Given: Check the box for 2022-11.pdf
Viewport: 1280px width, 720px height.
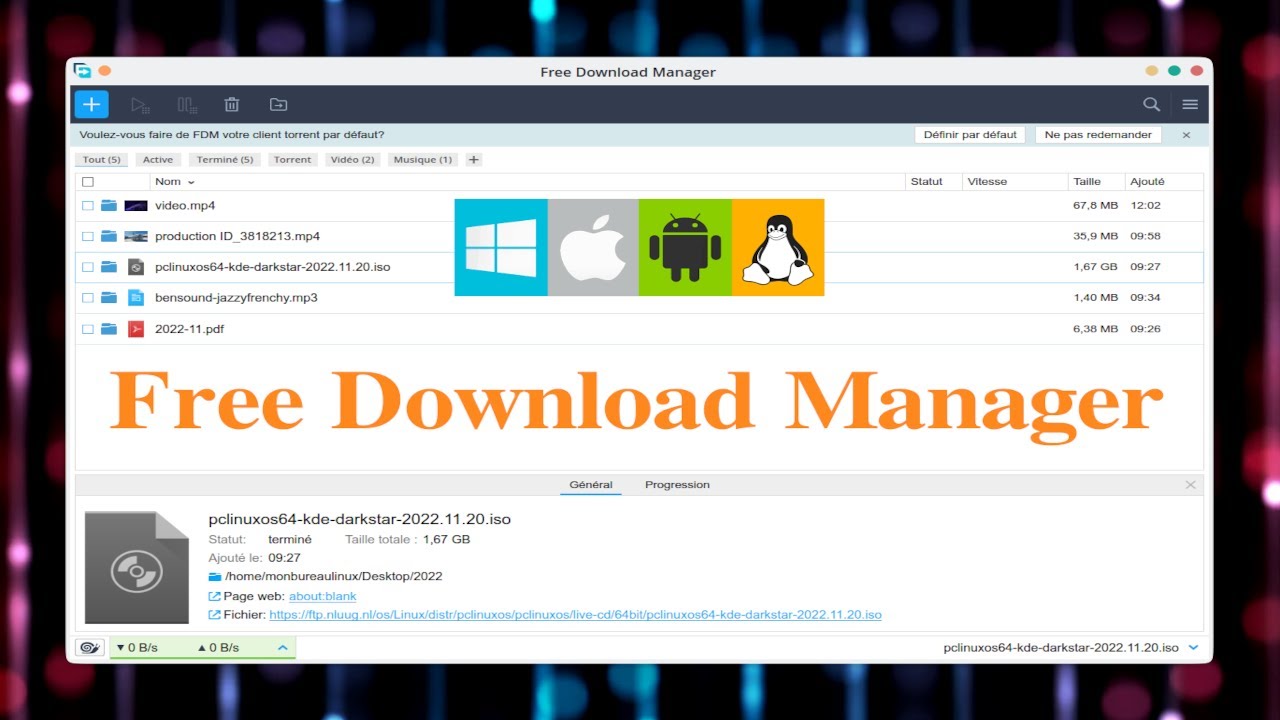Looking at the screenshot, I should coord(88,329).
